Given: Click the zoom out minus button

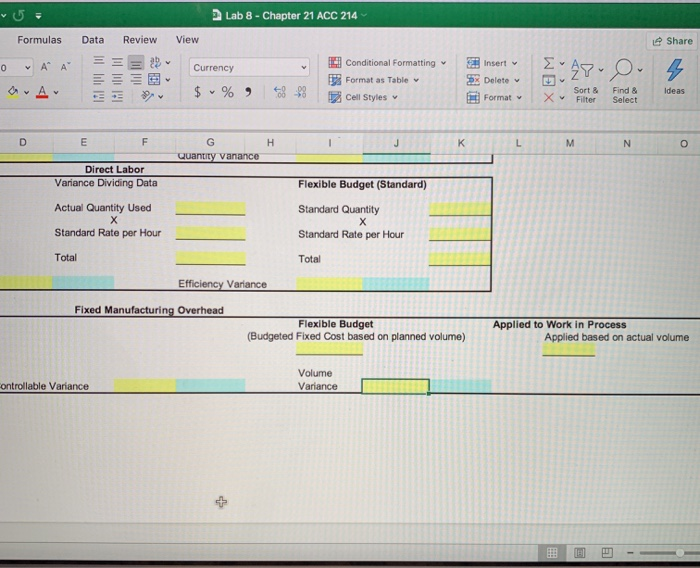Looking at the screenshot, I should pos(630,553).
